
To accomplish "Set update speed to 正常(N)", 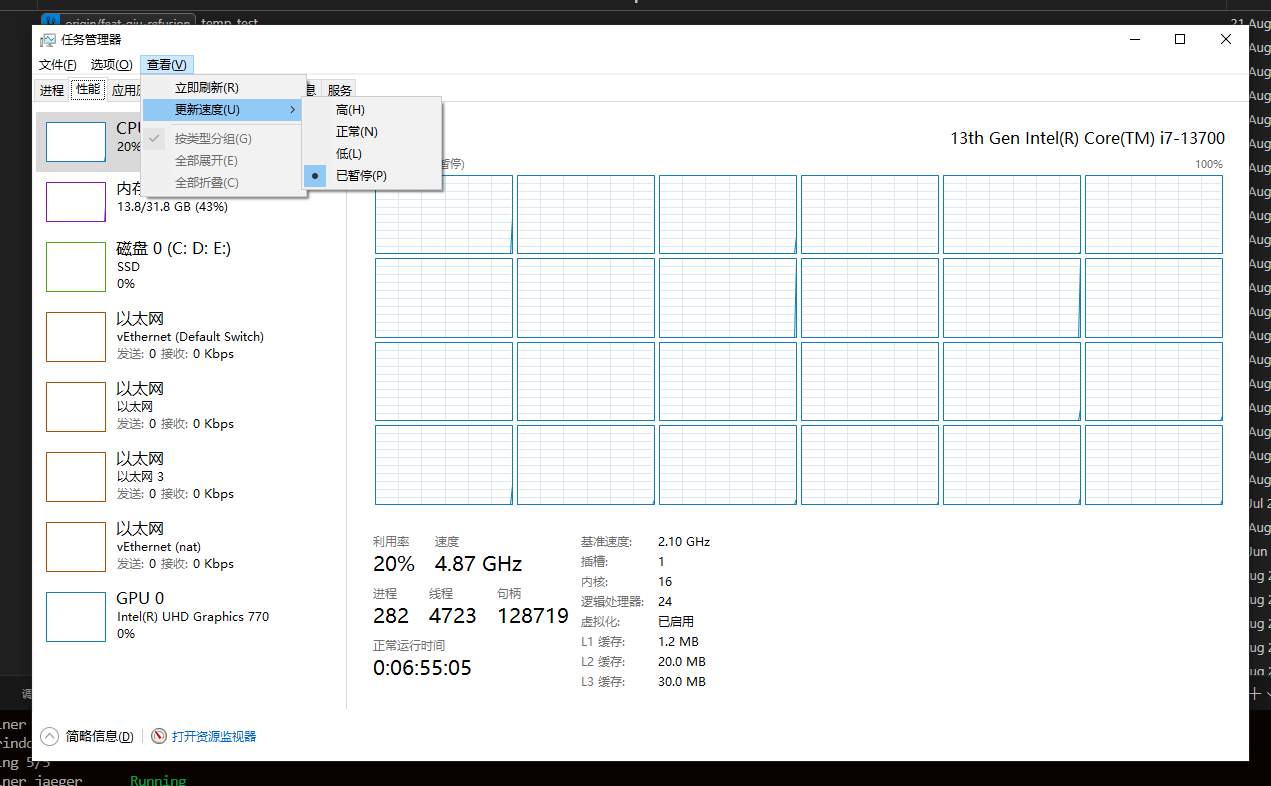I will pos(372,132).
